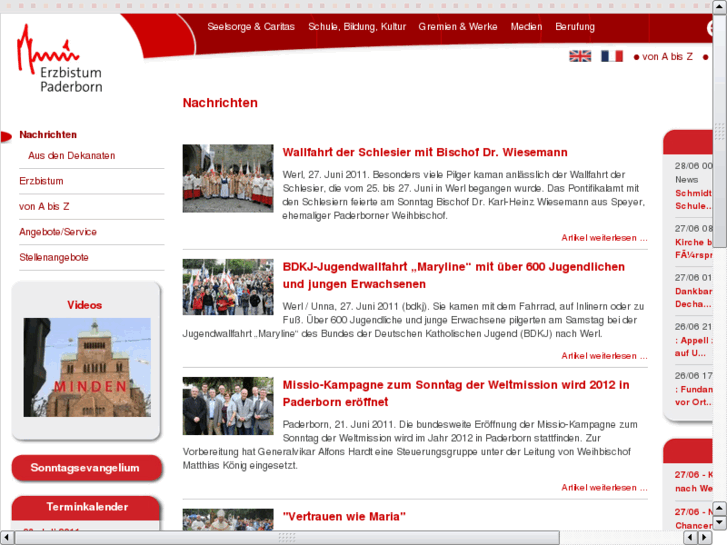This screenshot has width=727, height=545.
Task: Open the Berufung menu
Action: coord(575,26)
